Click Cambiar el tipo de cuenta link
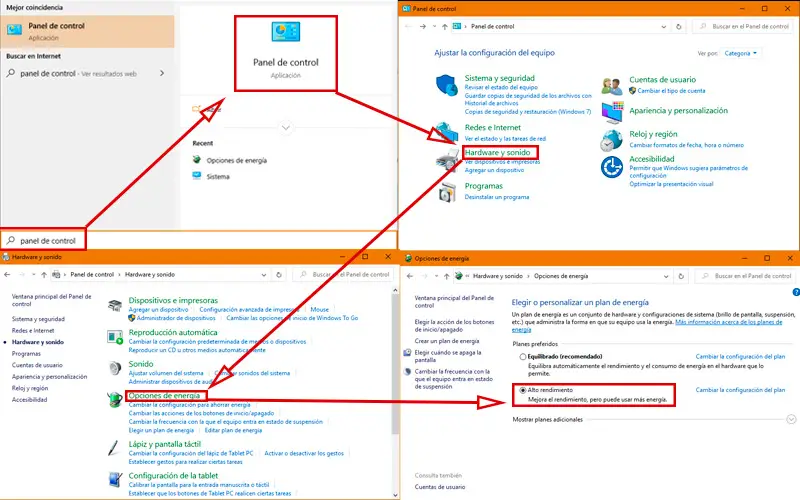Screen dimensions: 800x500 coord(671,91)
